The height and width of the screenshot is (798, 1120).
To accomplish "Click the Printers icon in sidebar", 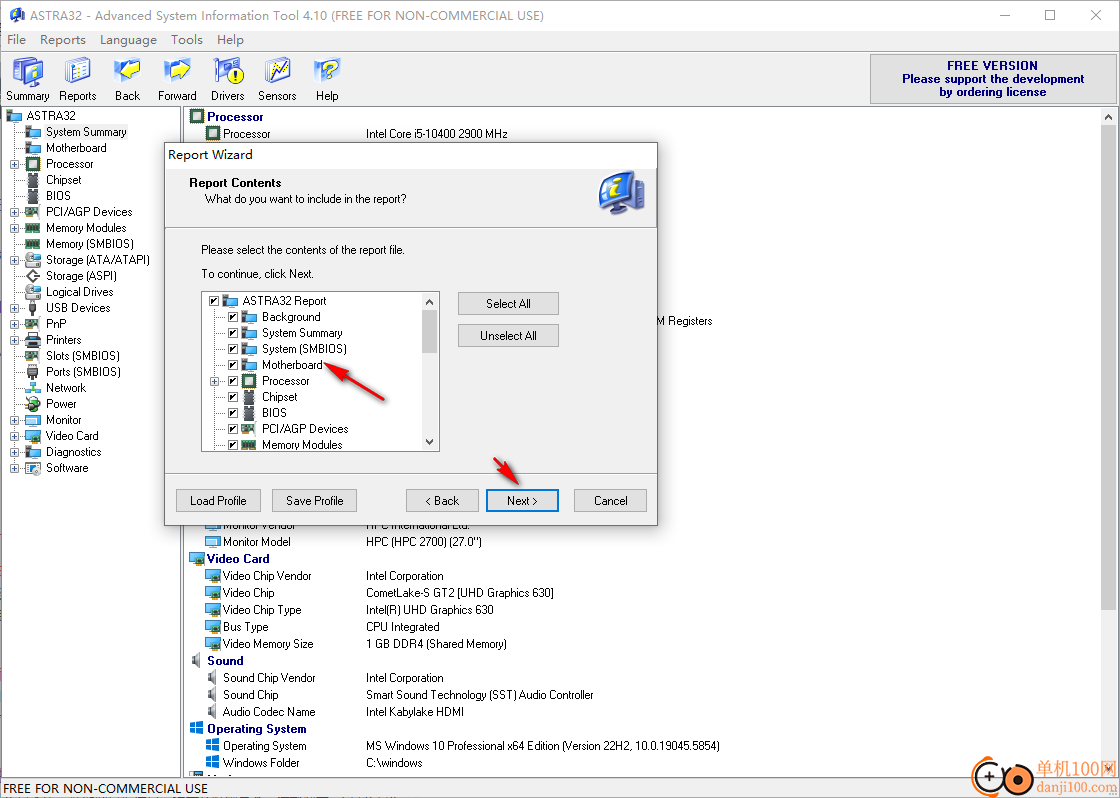I will click(33, 340).
